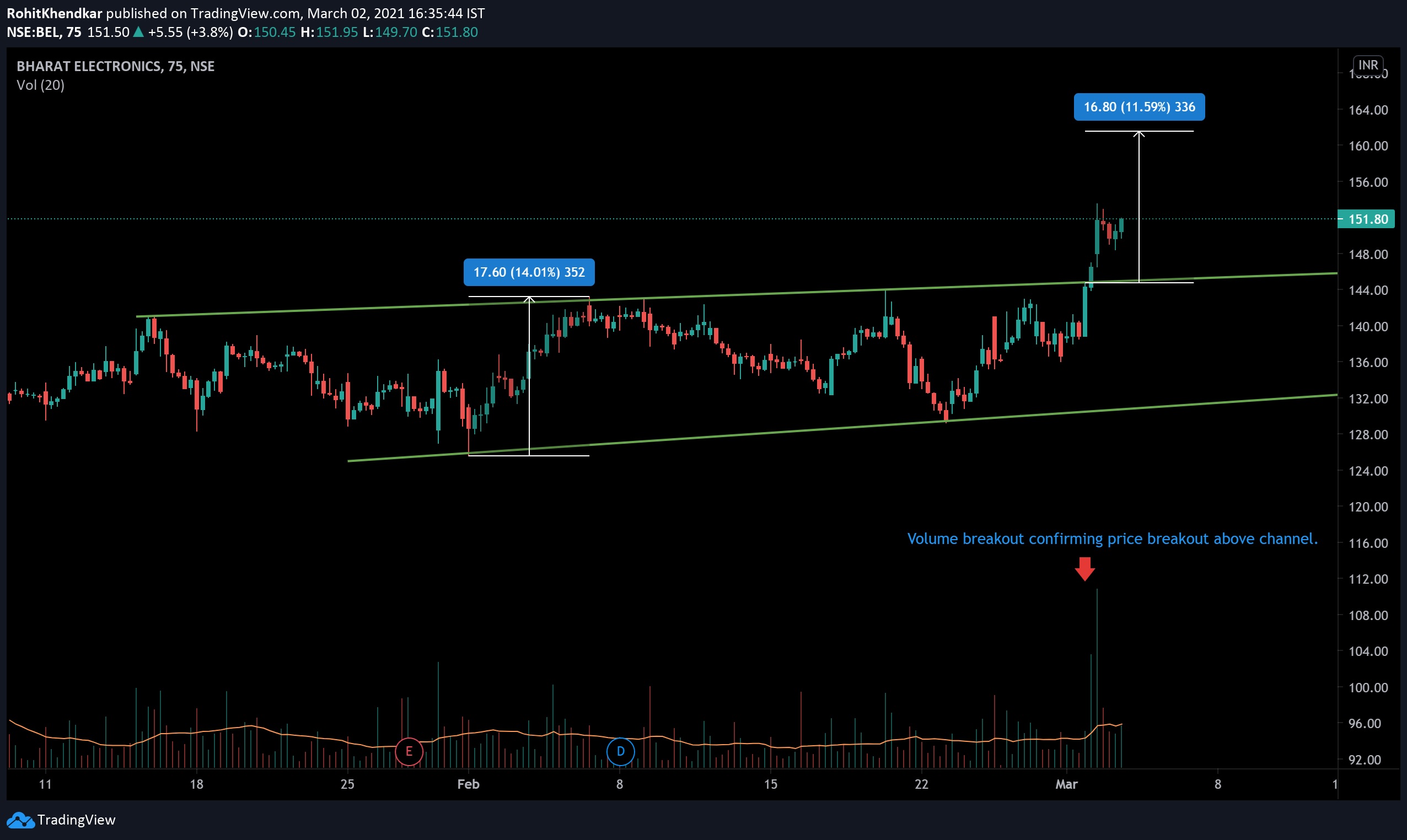Click the Volume breakout annotation text

[x=1113, y=539]
